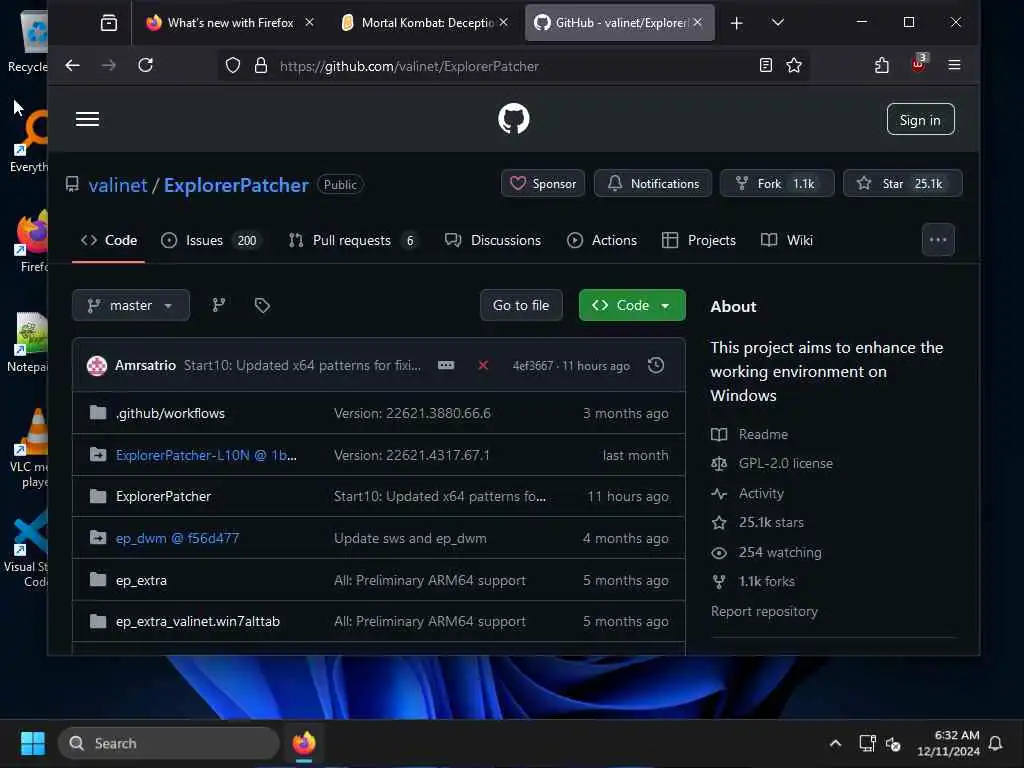Open the Wiki tab

[x=787, y=240]
